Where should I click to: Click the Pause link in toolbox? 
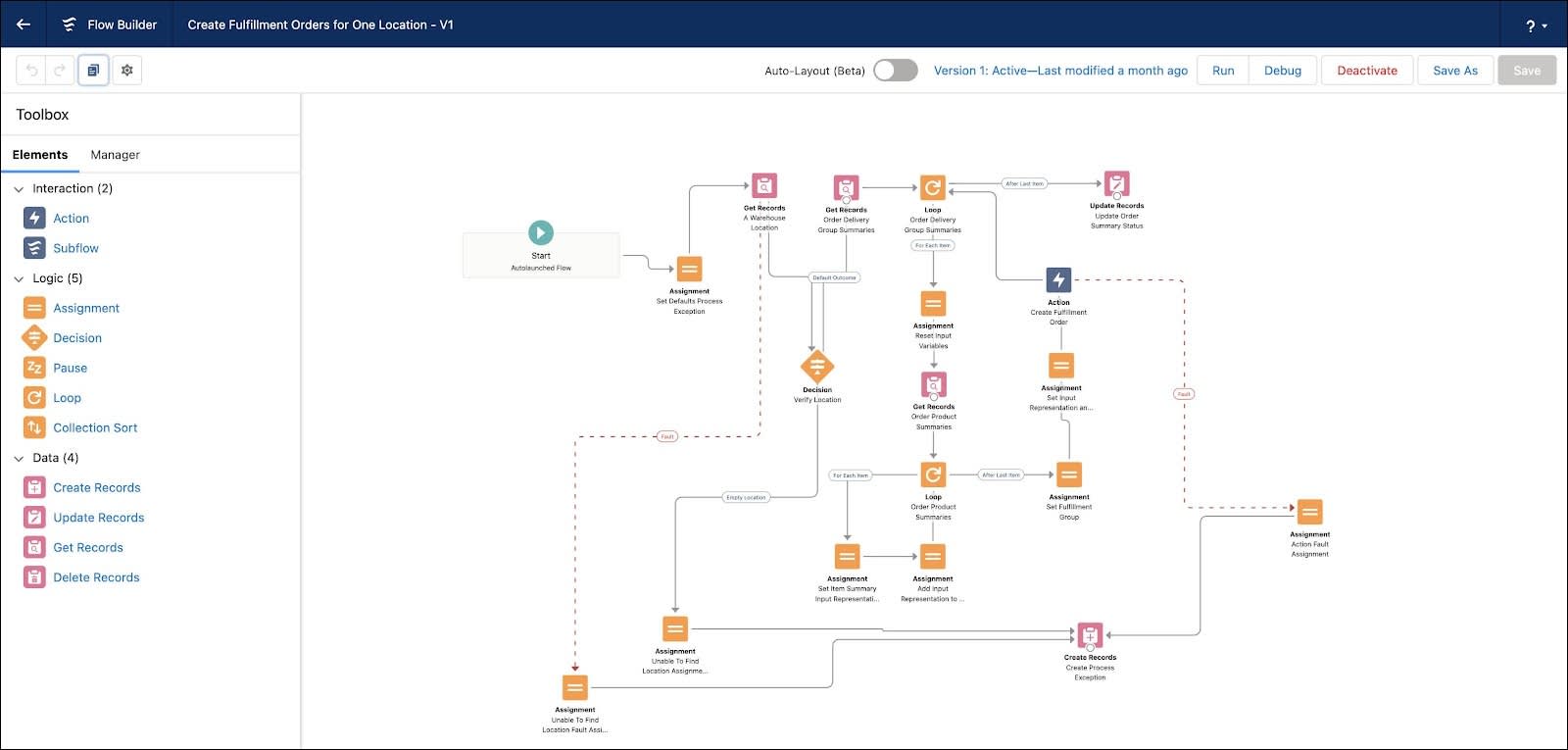pyautogui.click(x=70, y=369)
